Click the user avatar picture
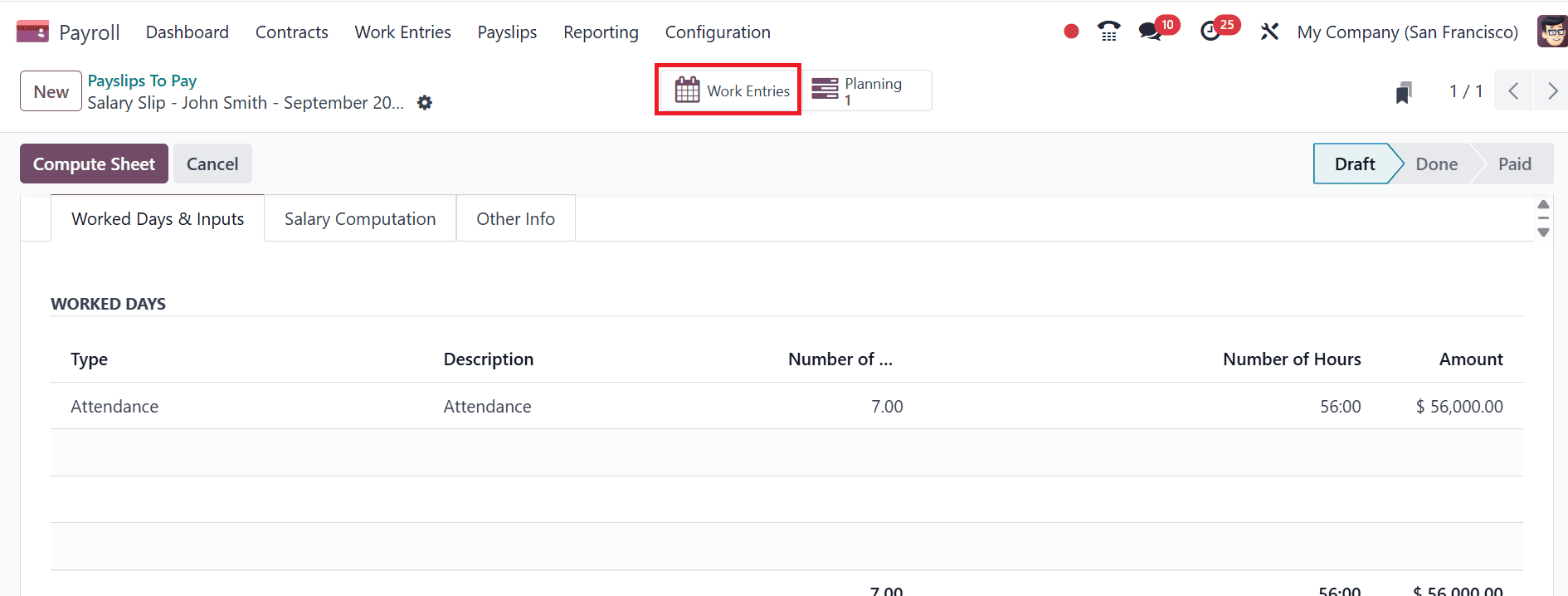The width and height of the screenshot is (1568, 596). pos(1552,32)
